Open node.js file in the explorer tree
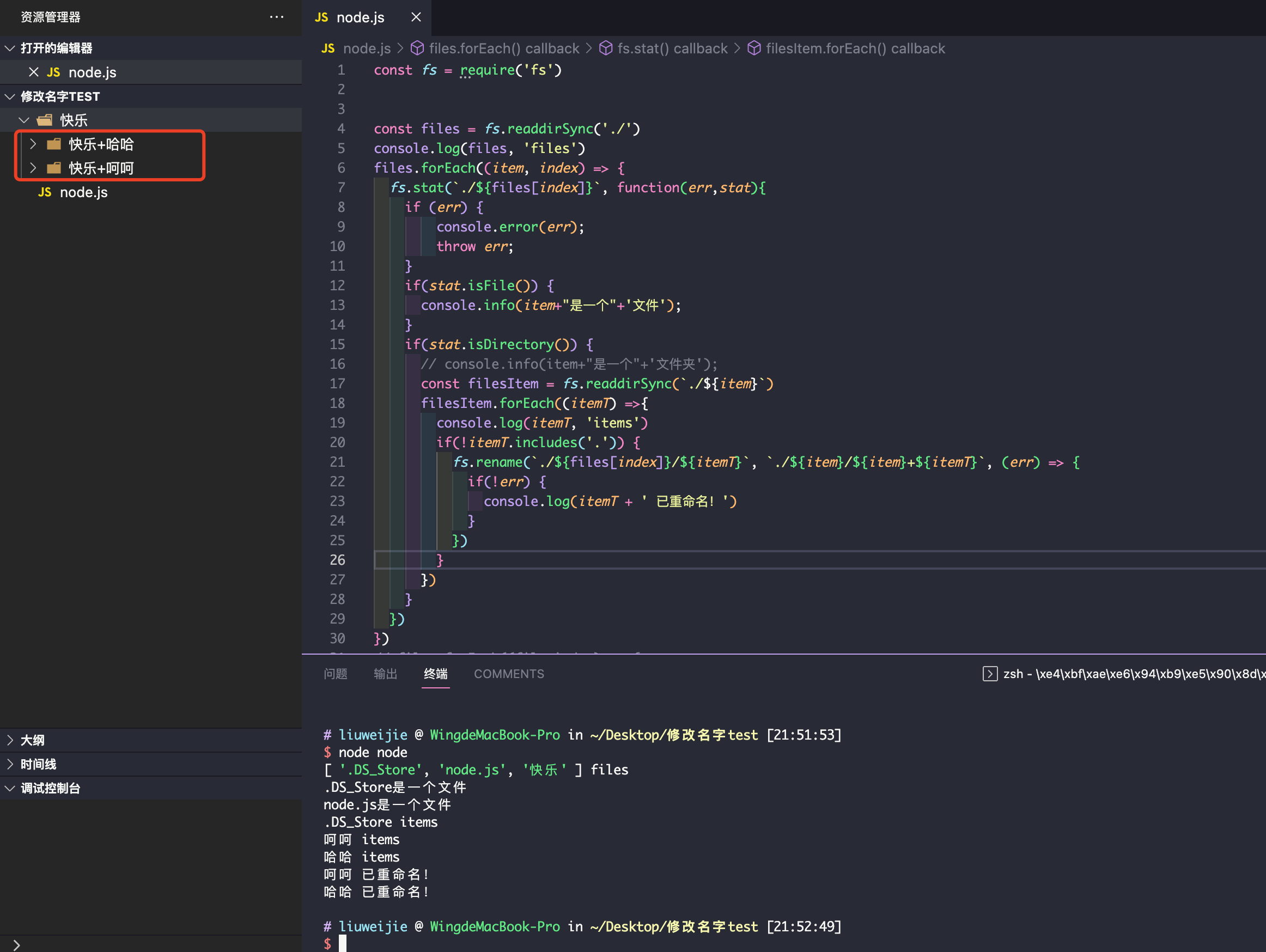This screenshot has width=1266, height=952. click(83, 192)
